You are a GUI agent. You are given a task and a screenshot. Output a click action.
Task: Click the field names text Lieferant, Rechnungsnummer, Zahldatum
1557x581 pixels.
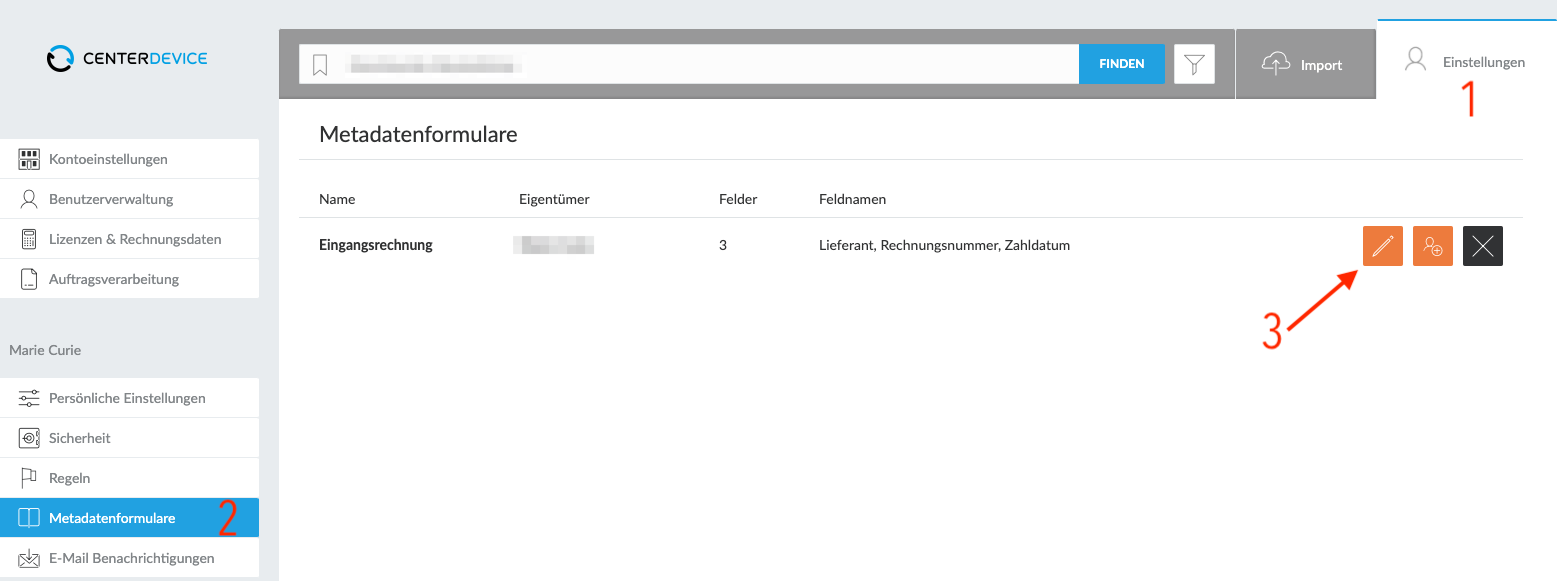coord(944,245)
